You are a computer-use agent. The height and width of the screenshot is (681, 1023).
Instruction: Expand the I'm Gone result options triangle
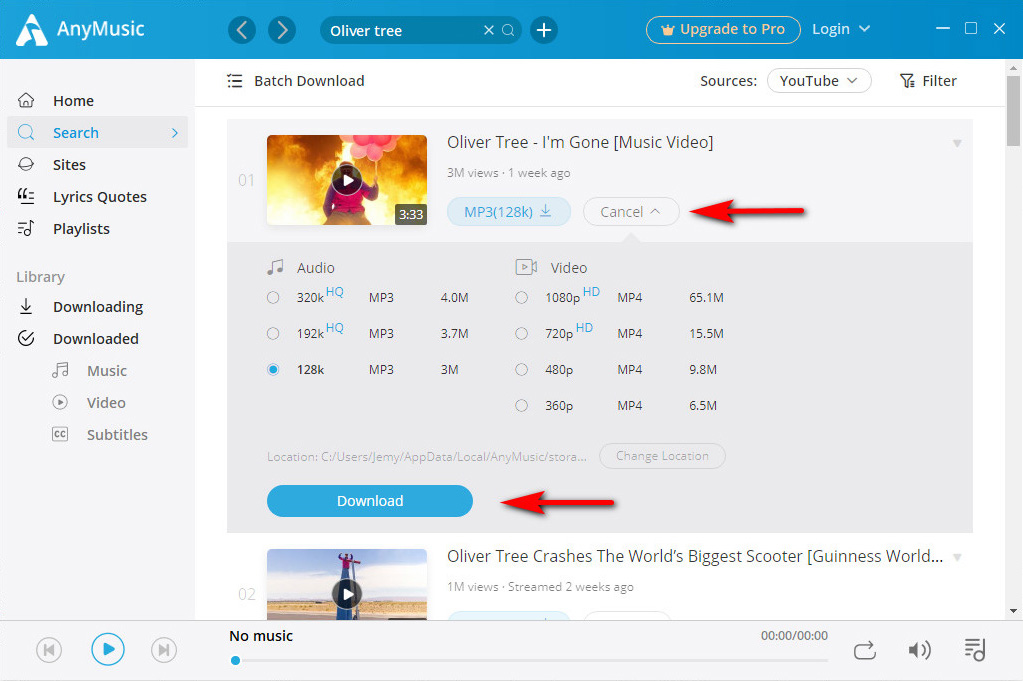pyautogui.click(x=957, y=143)
